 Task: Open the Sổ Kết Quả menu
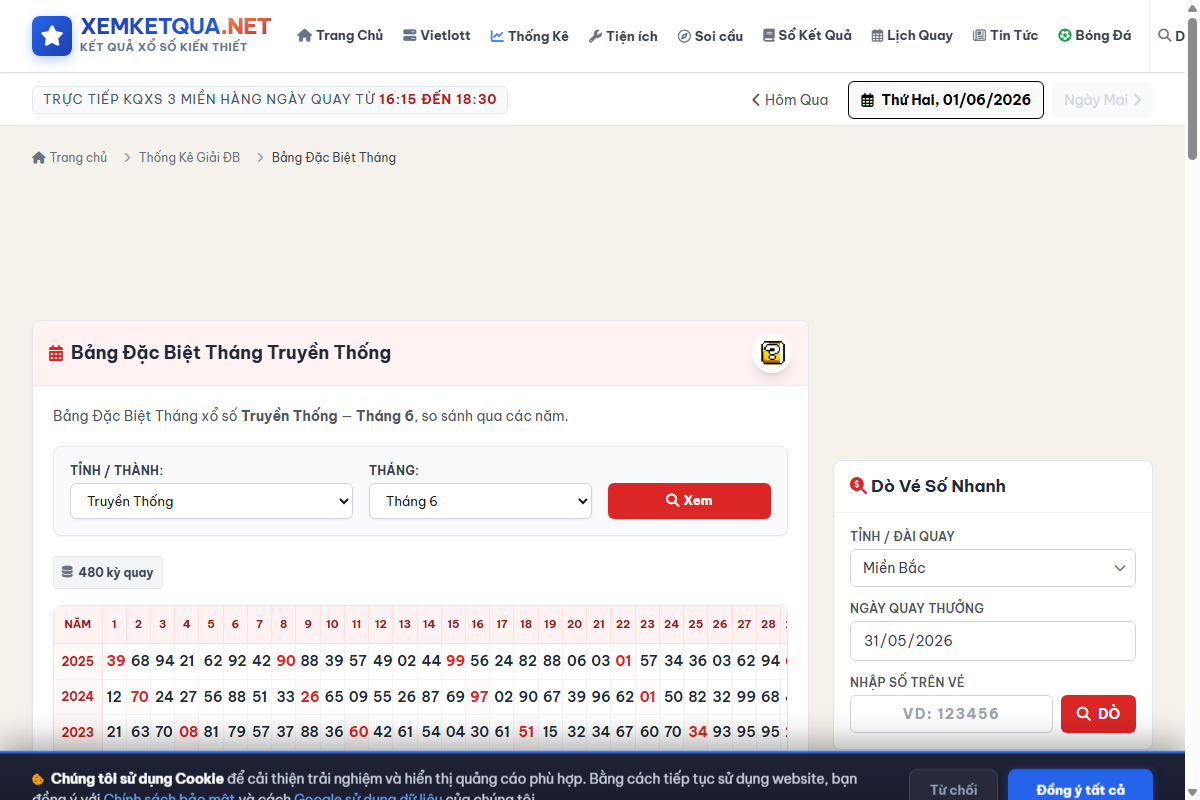pos(807,36)
